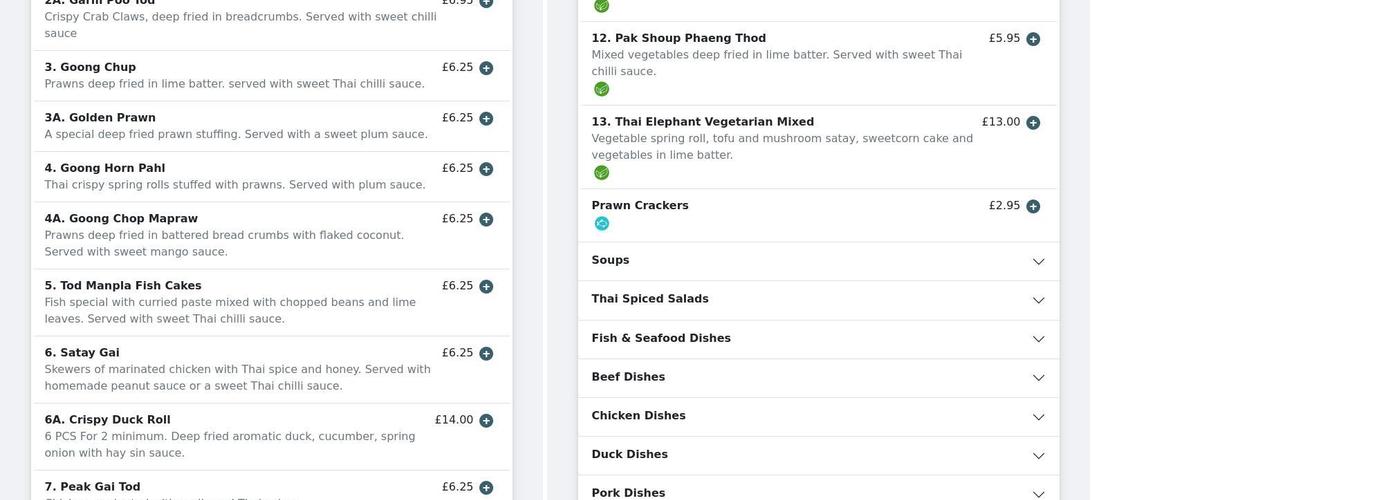Click plus icon for Goong Horn Pahl
This screenshot has width=1400, height=500.
(486, 169)
